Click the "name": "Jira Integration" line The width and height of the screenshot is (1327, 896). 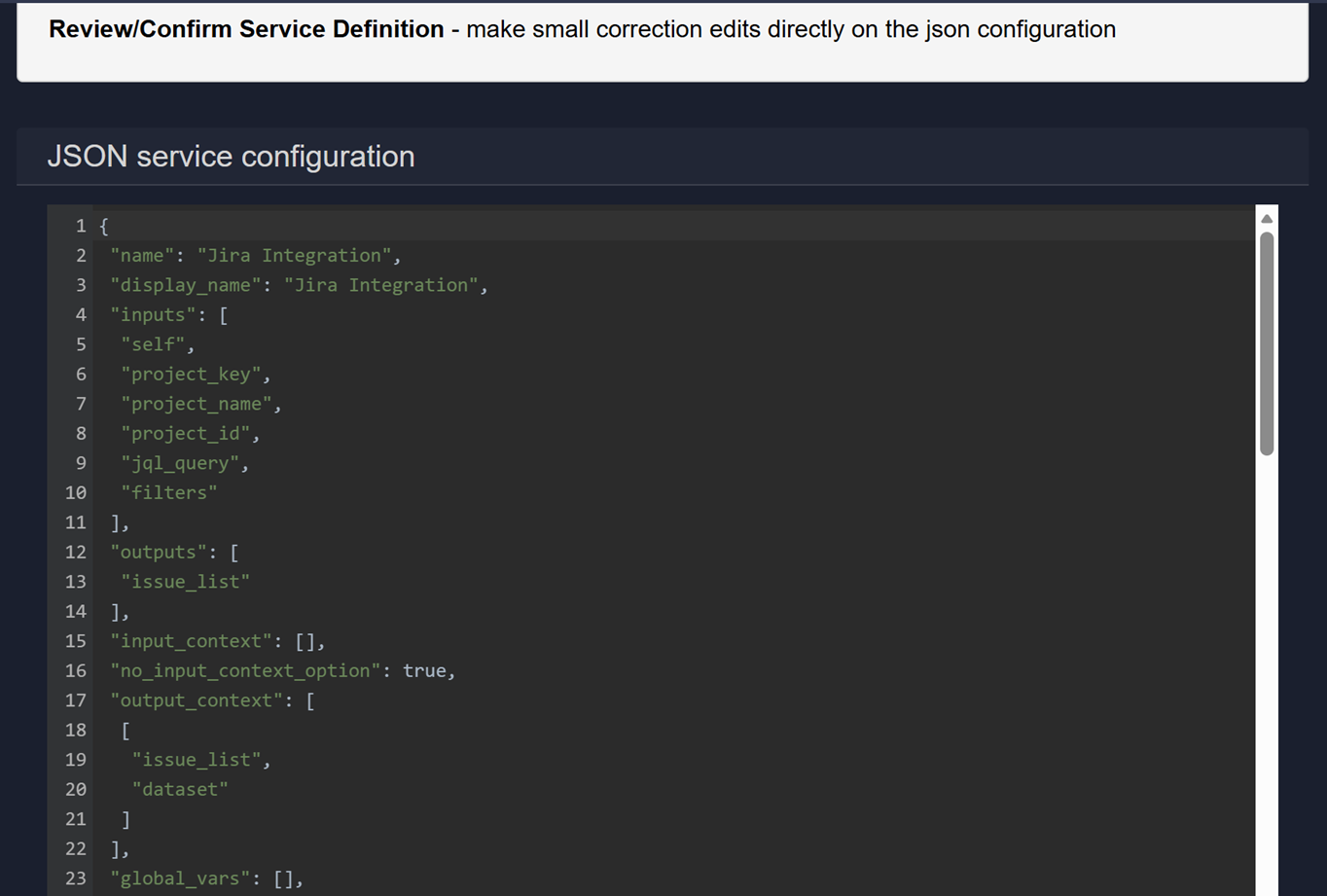256,255
